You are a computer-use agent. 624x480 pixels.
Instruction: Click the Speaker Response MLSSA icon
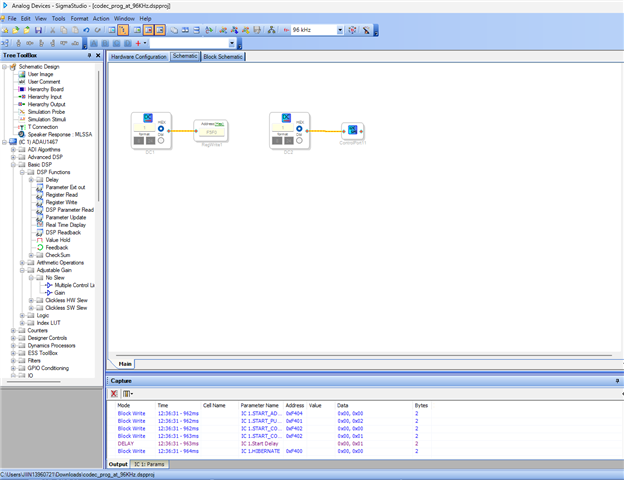coord(21,134)
